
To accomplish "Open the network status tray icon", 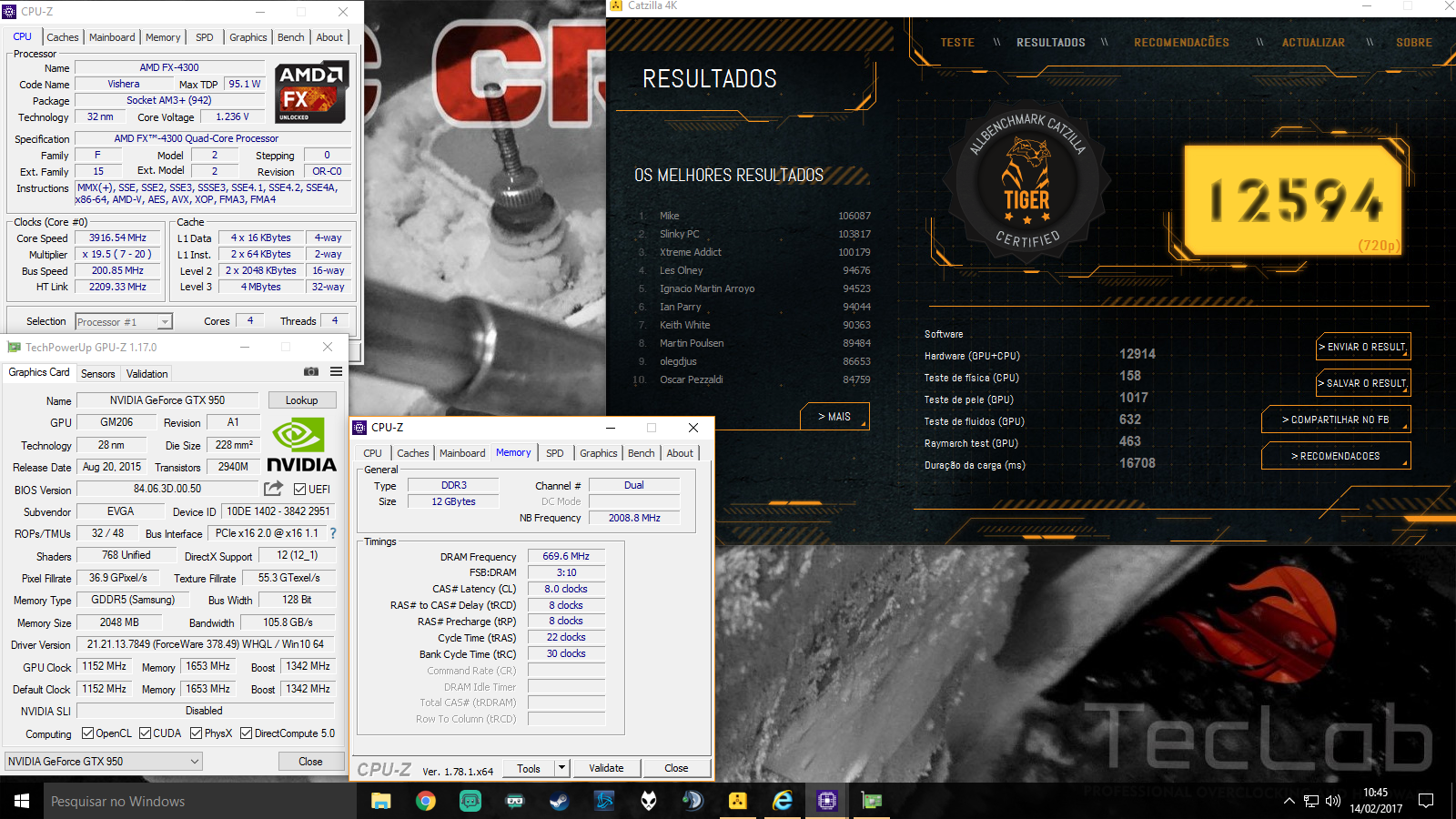I will [x=1311, y=801].
